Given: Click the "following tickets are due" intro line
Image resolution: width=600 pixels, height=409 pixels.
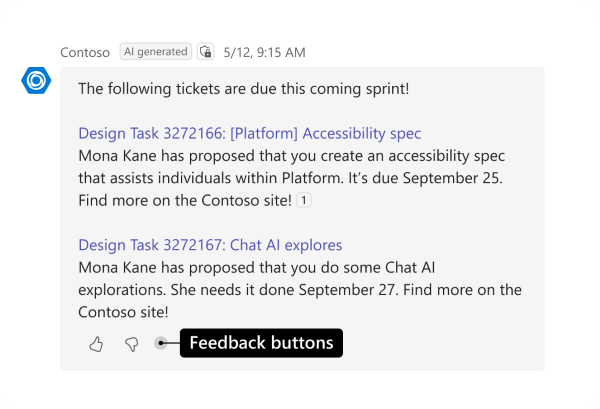Looking at the screenshot, I should click(243, 88).
